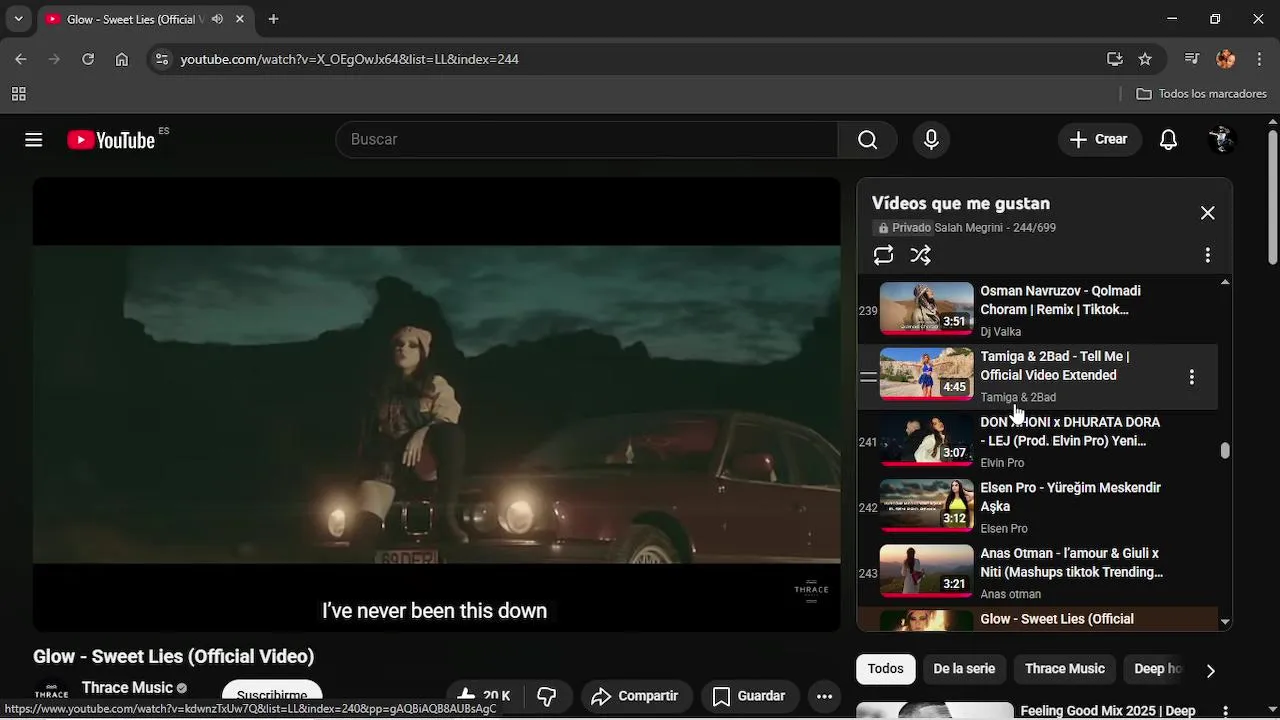Open the YouTube hamburger guide menu

coord(34,140)
